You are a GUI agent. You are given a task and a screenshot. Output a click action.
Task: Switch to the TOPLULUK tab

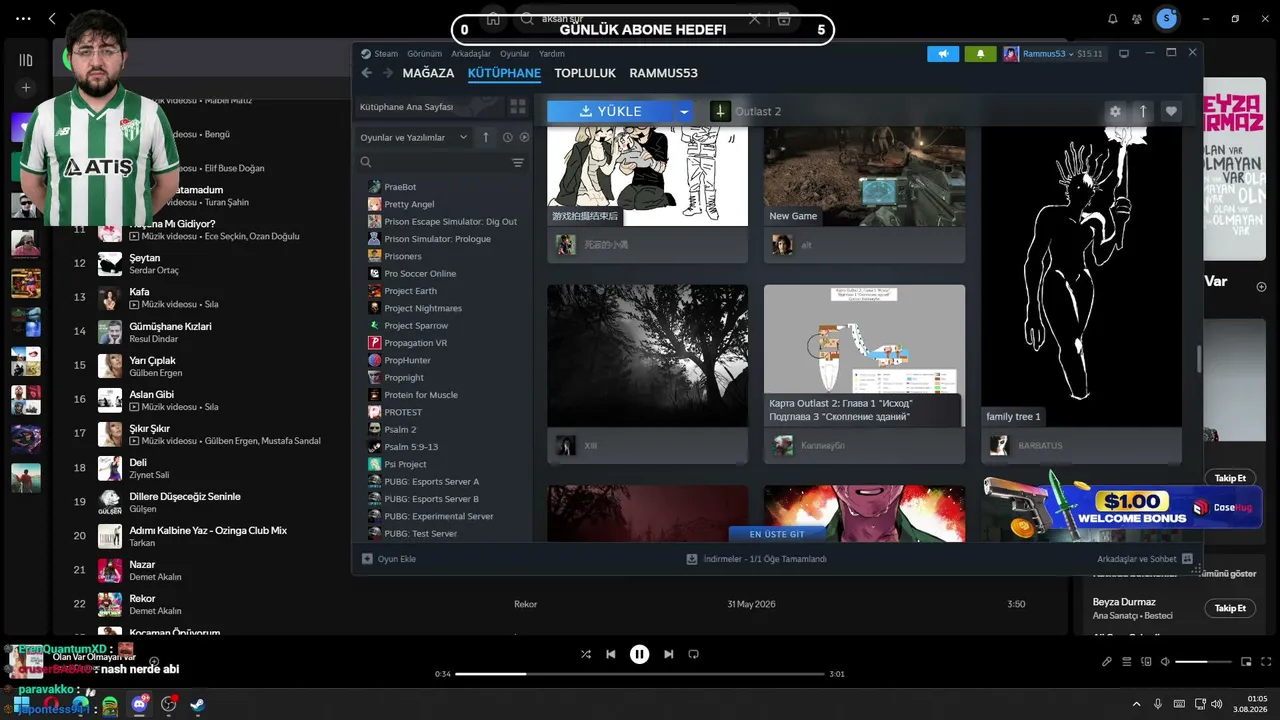click(x=585, y=73)
